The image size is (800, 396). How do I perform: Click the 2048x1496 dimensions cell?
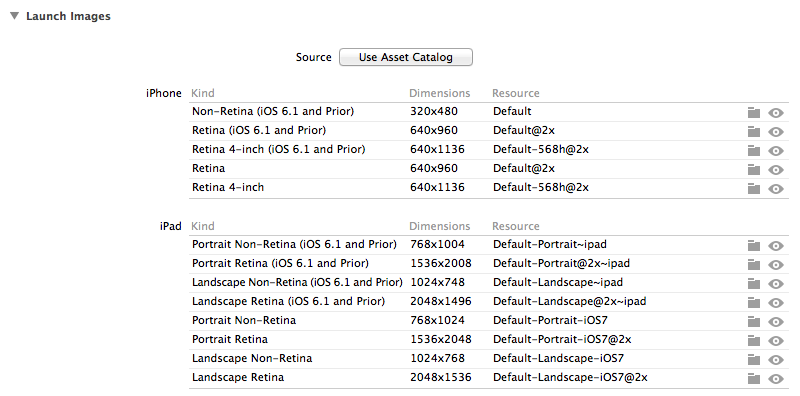tap(441, 302)
